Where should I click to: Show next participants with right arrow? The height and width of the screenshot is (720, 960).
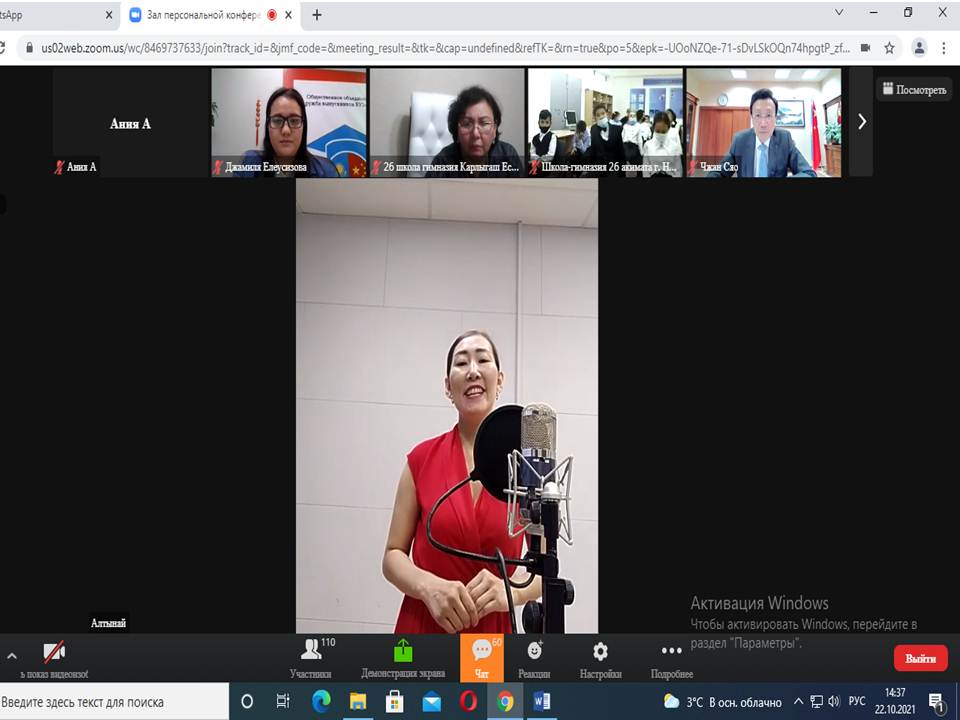click(861, 122)
